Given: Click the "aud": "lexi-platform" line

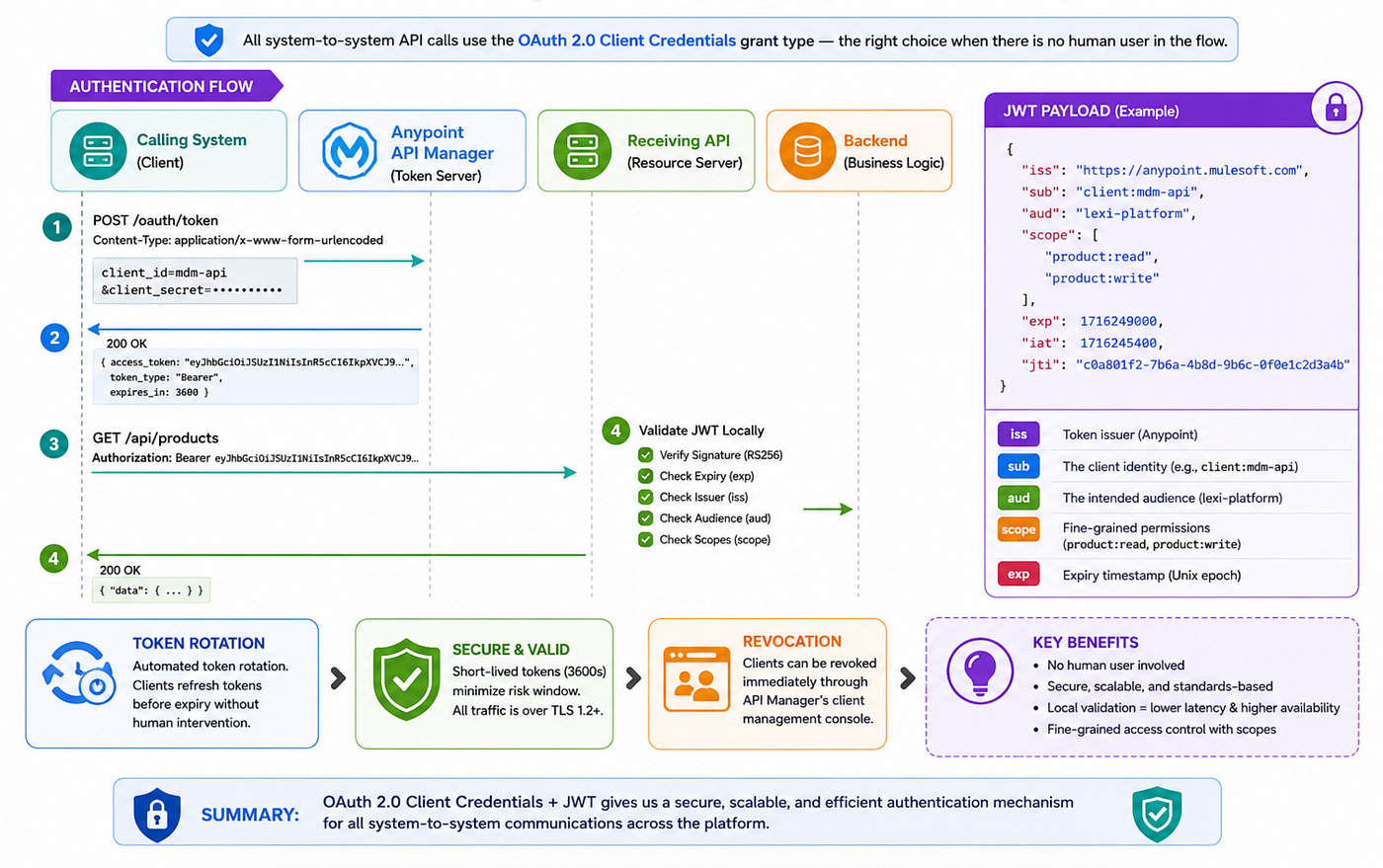Looking at the screenshot, I should pos(1107,213).
